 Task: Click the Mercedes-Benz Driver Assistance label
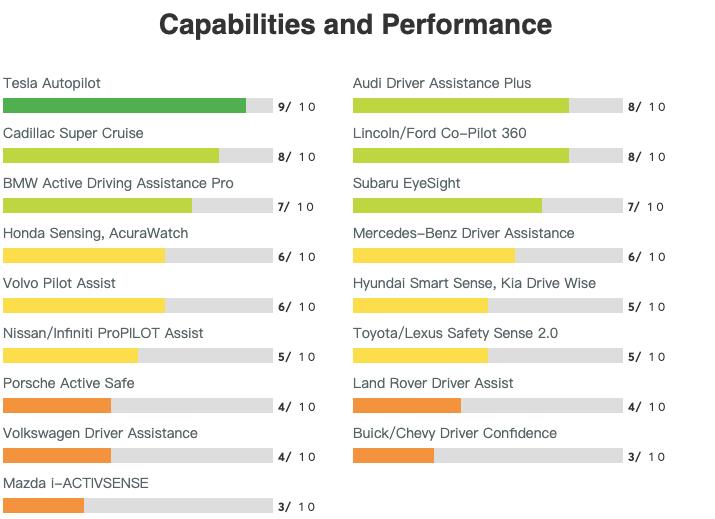tap(463, 233)
